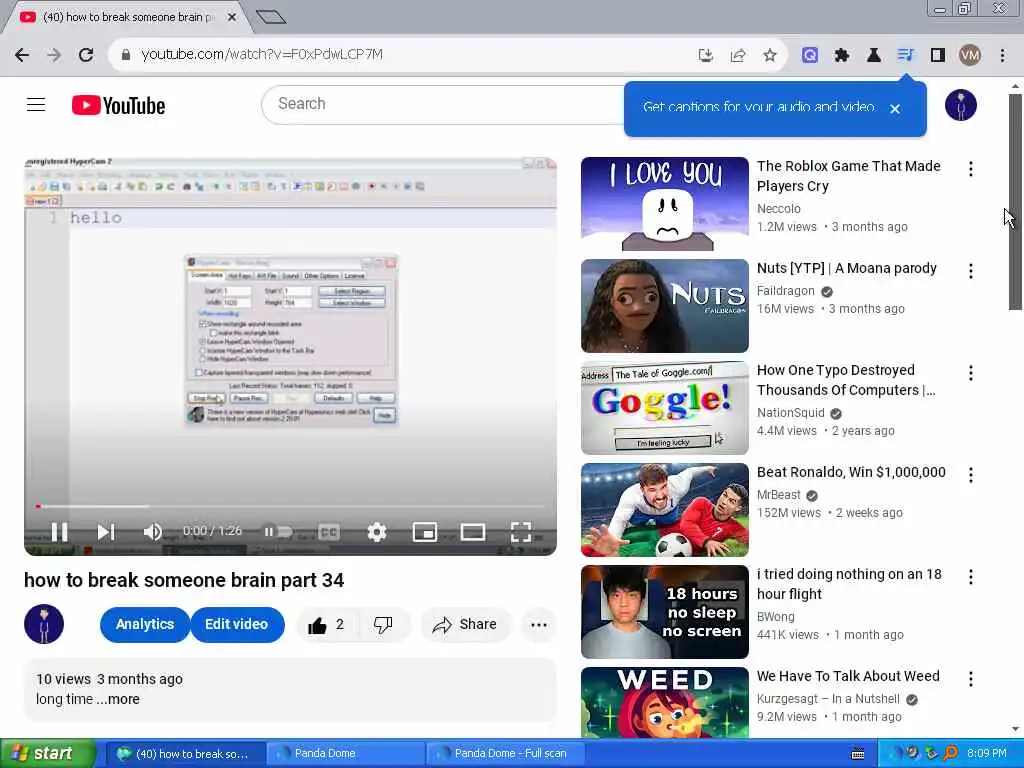The height and width of the screenshot is (768, 1024).
Task: Click the Share button
Action: coord(464,625)
